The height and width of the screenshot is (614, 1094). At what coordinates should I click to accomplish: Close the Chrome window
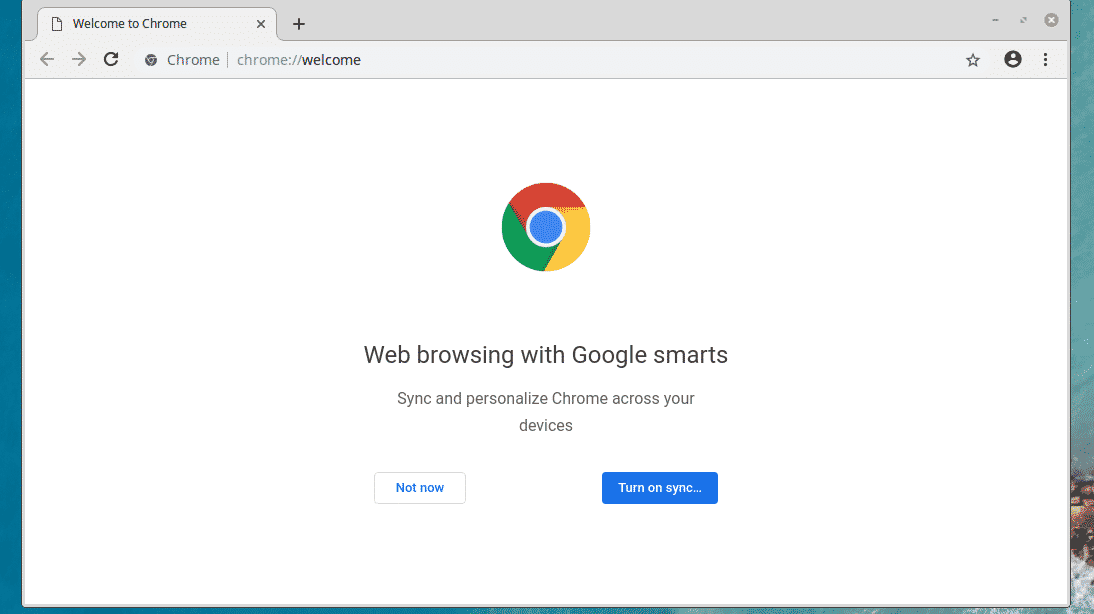click(1051, 20)
